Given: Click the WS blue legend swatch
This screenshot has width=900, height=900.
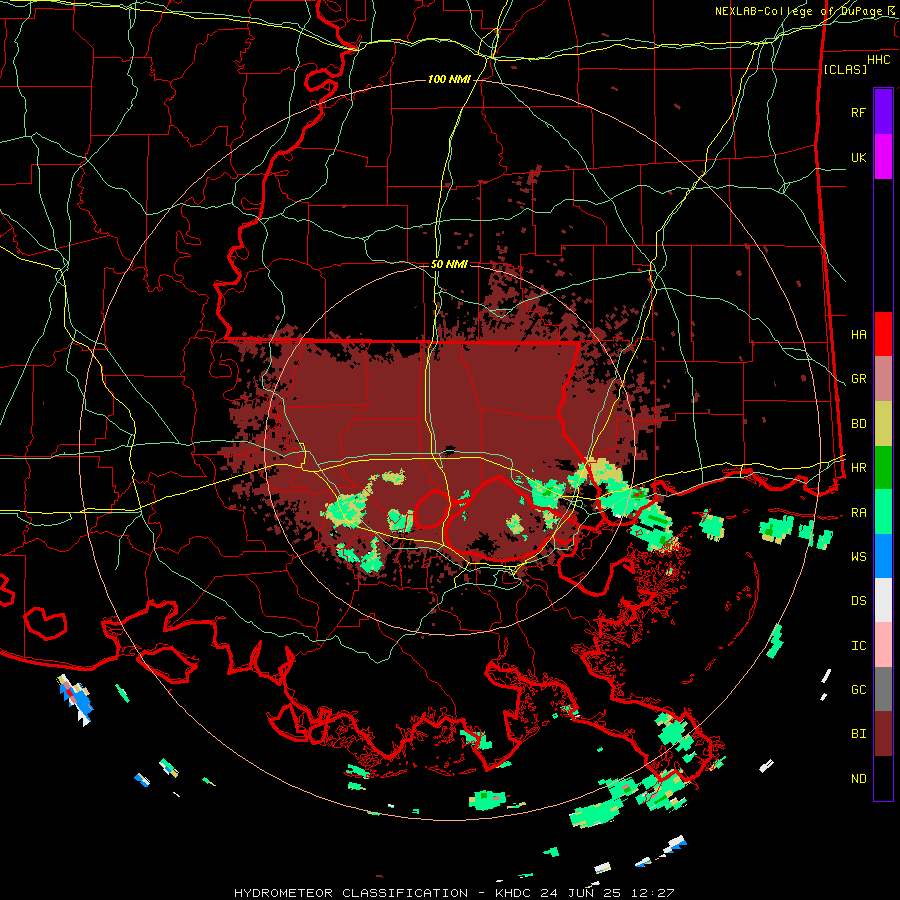Looking at the screenshot, I should pos(883,556).
